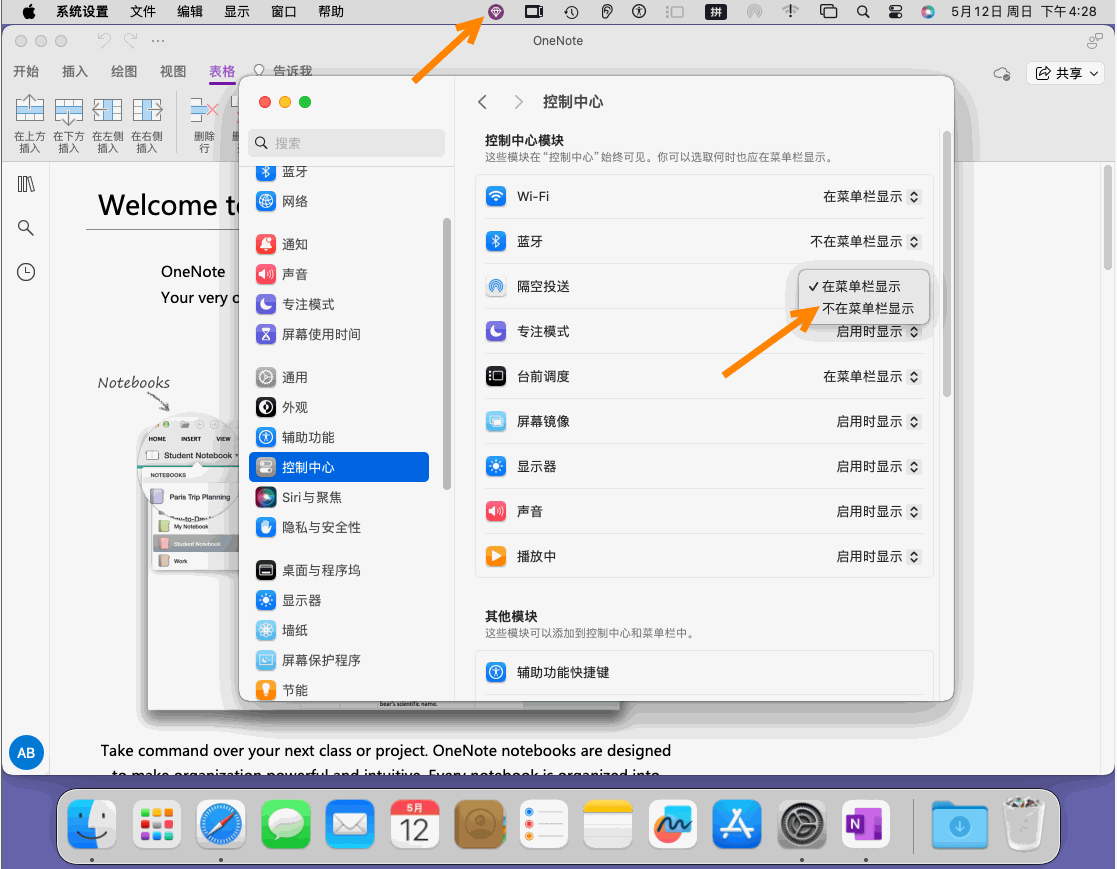Screen dimensions: 1117x869
Task: Click OneNote undo arrow in title bar
Action: (x=104, y=41)
